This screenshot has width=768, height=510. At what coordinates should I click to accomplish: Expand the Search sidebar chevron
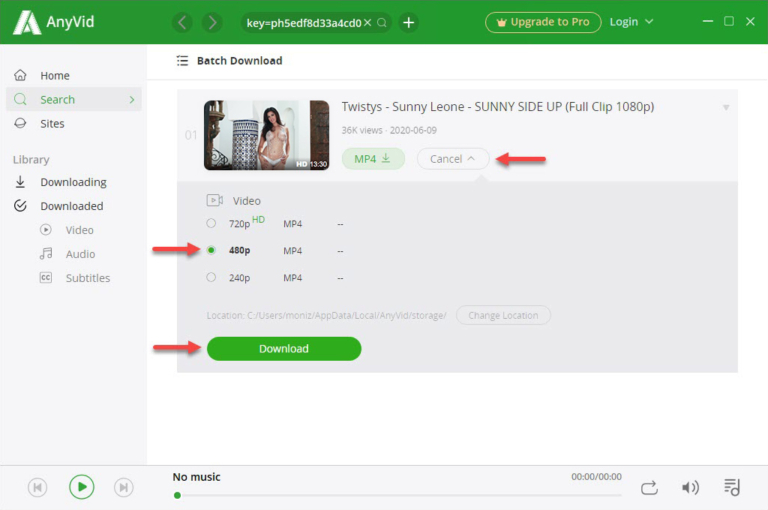click(x=132, y=99)
